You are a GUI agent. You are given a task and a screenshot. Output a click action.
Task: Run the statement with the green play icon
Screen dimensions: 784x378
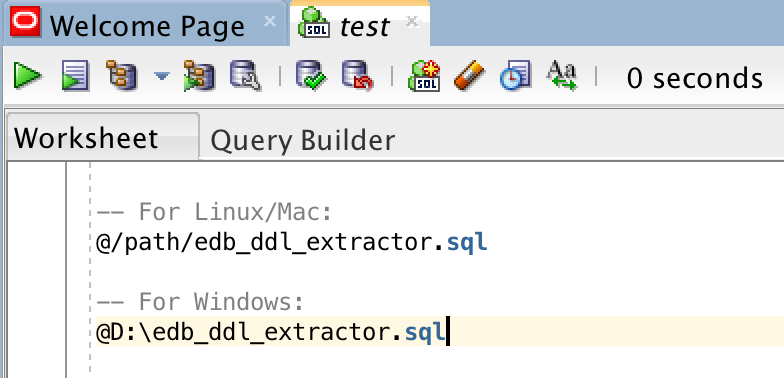28,76
